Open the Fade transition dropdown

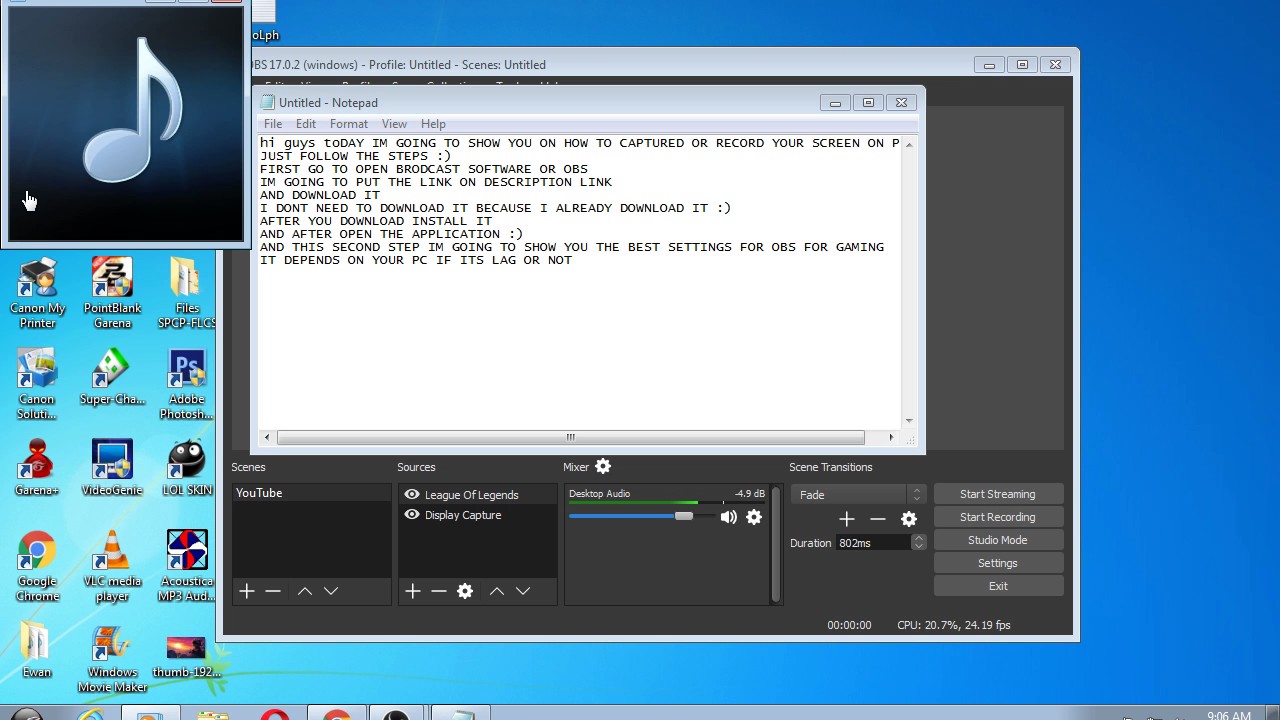[x=858, y=494]
